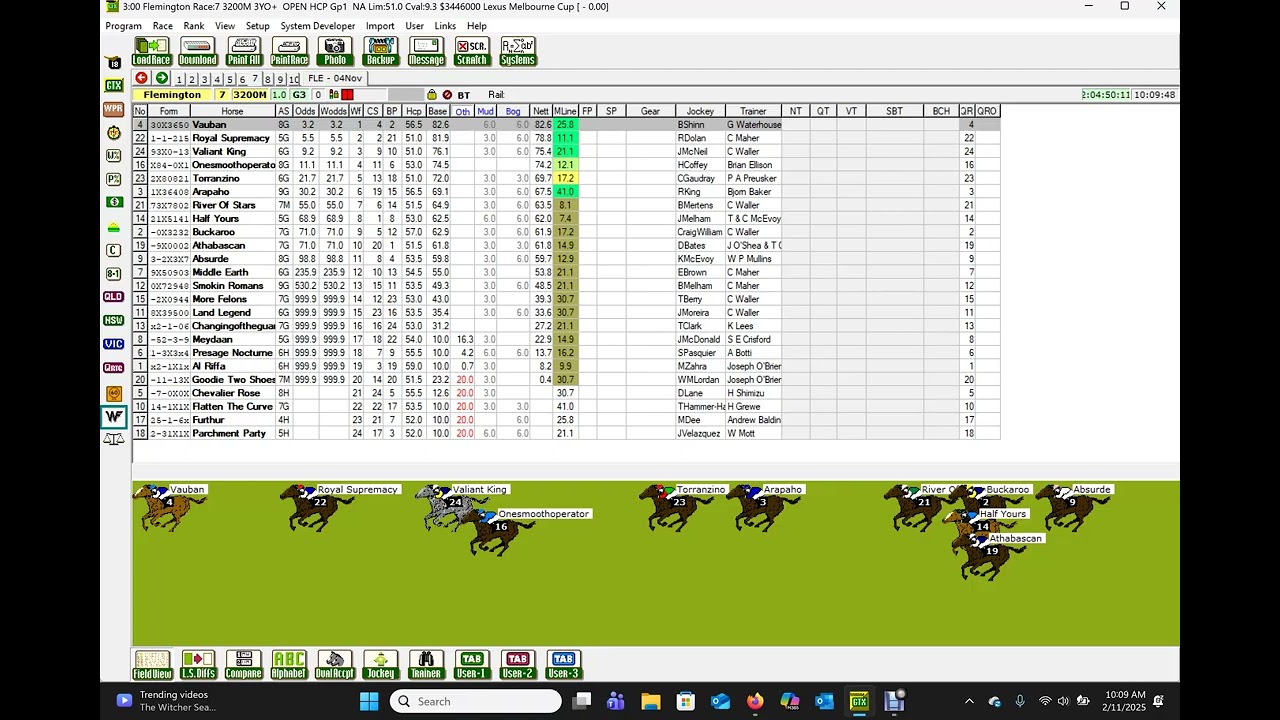Open the L.S.Diffs bottom icon
Image resolution: width=1280 pixels, height=720 pixels.
point(198,665)
